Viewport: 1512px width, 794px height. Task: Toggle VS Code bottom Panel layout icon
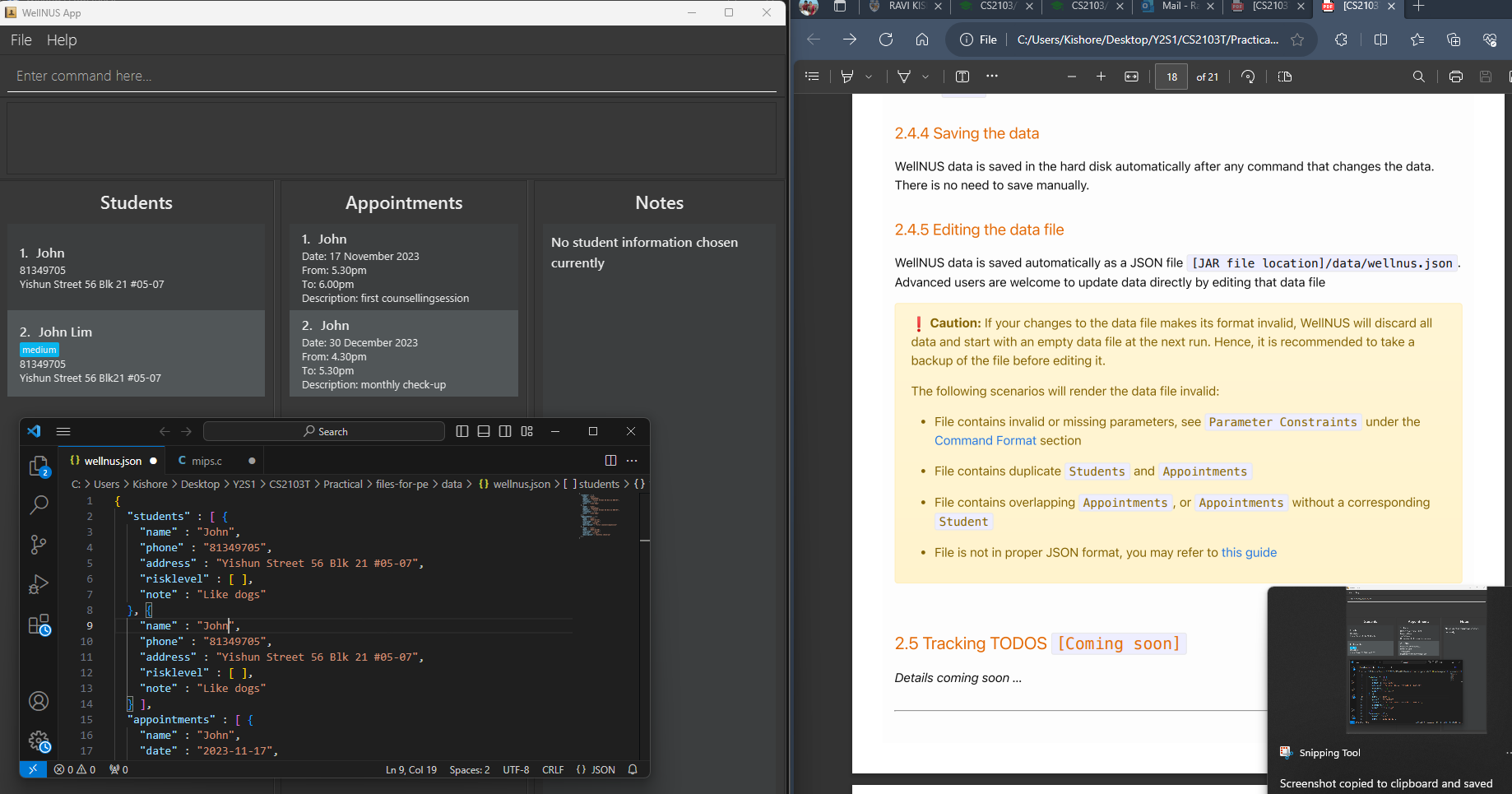point(484,431)
